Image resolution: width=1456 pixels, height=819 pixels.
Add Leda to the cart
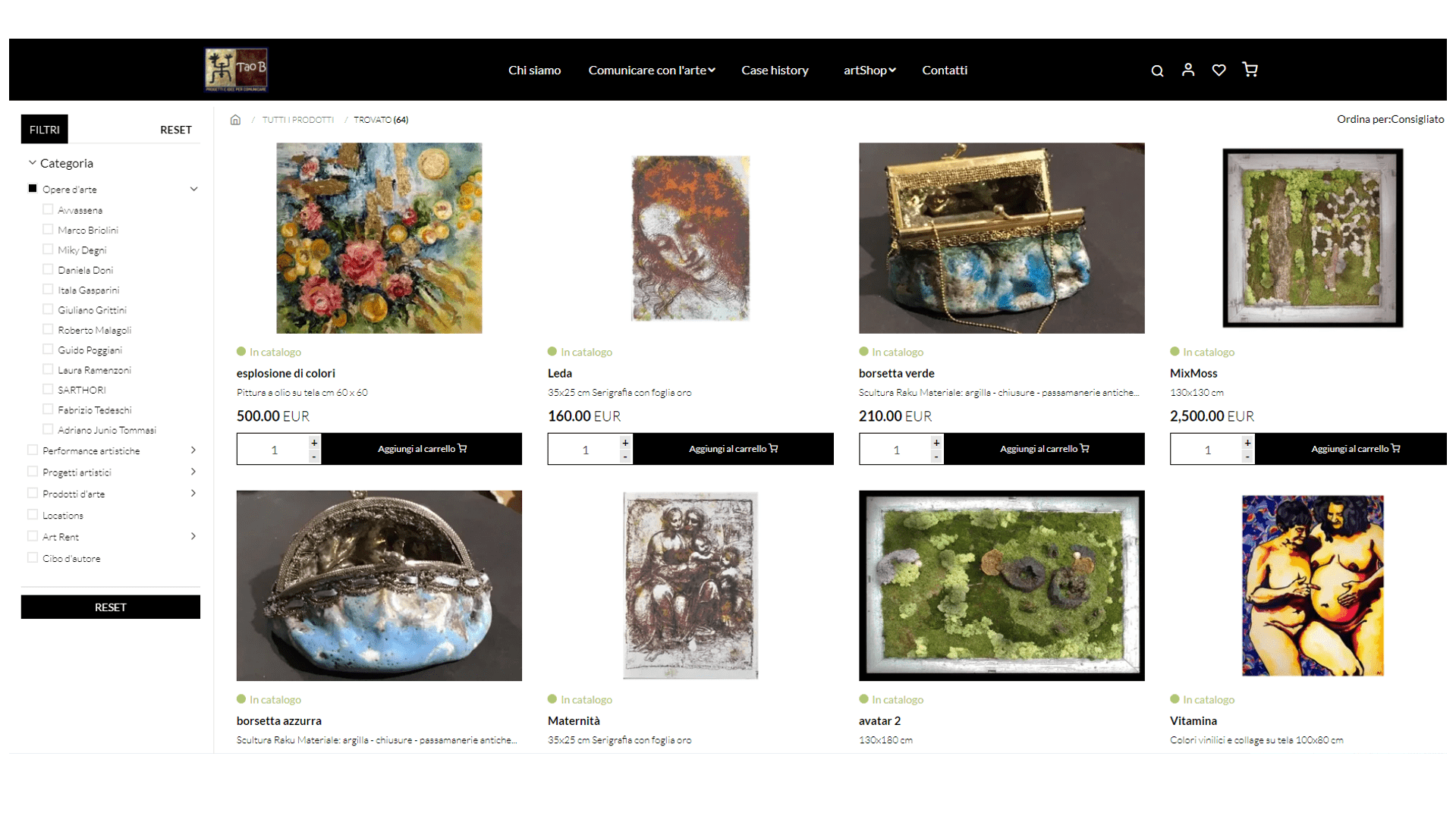click(x=733, y=449)
